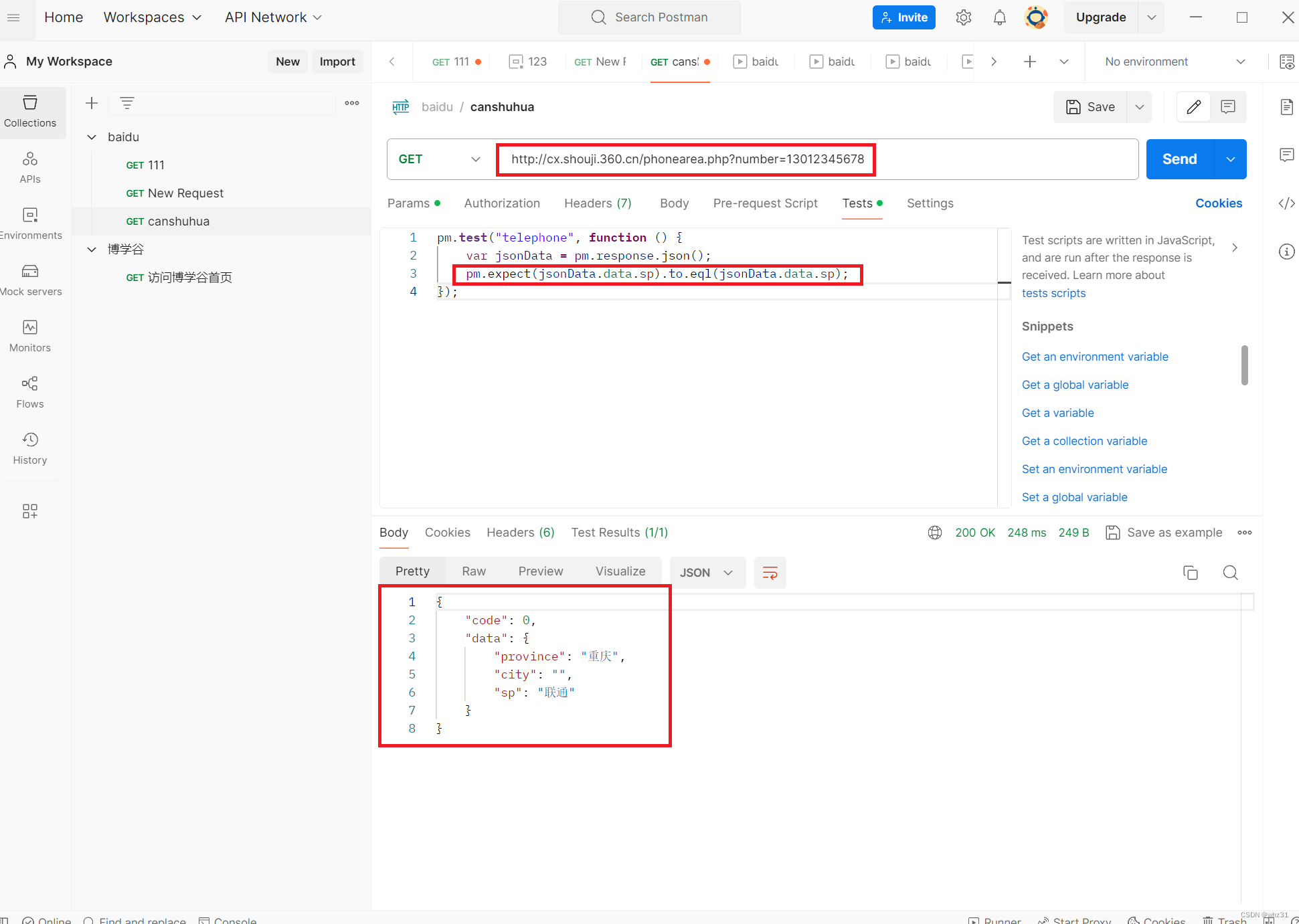This screenshot has width=1299, height=924.
Task: Switch to the Pre-request Script tab
Action: 765,203
